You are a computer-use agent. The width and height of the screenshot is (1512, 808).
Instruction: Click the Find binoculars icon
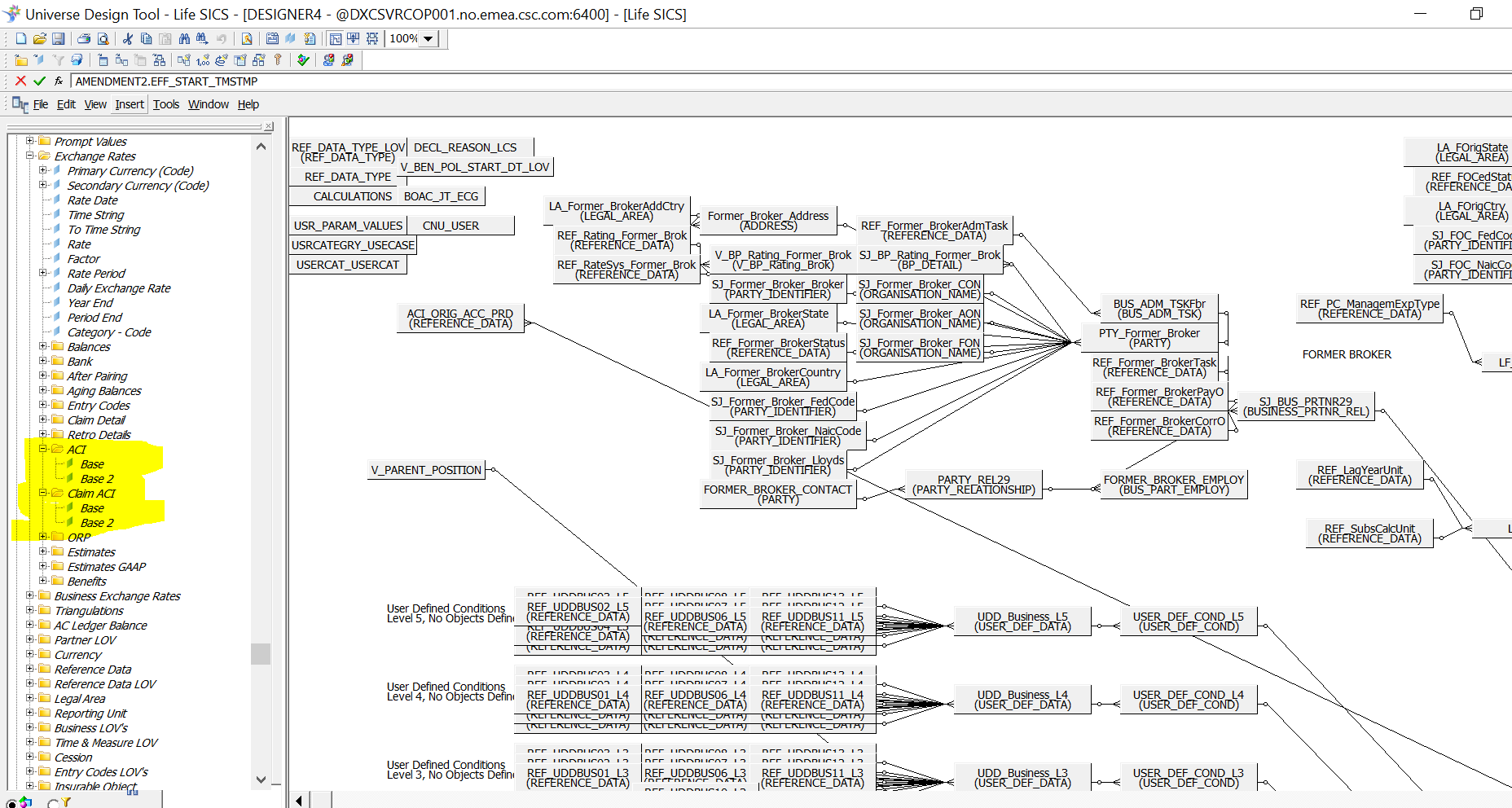pos(184,38)
